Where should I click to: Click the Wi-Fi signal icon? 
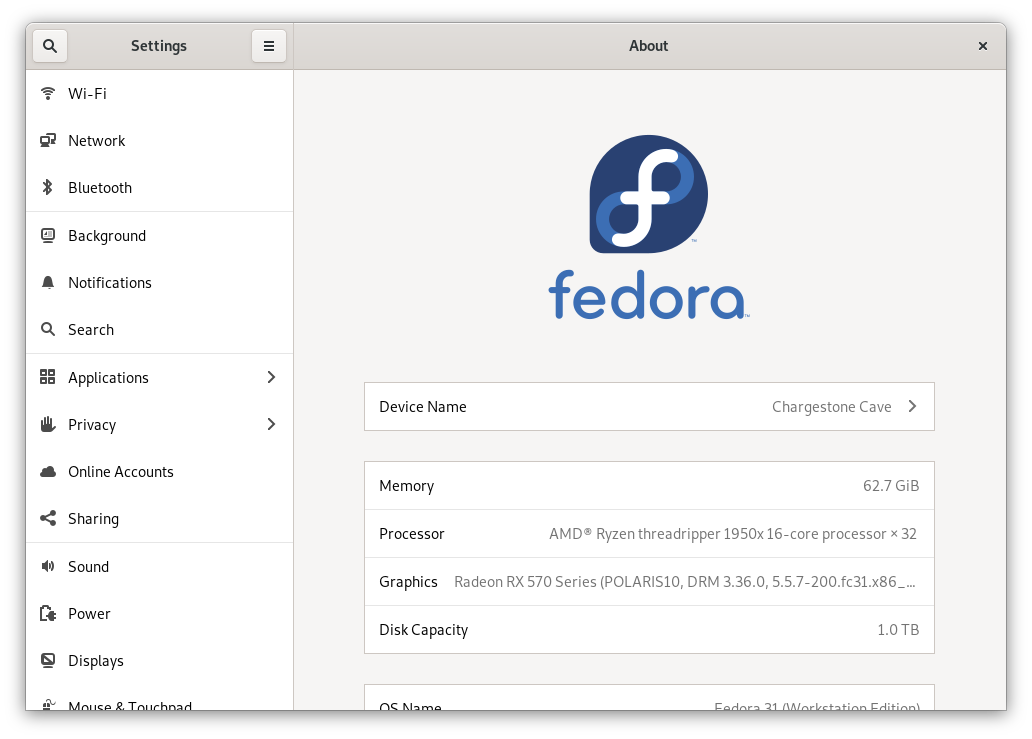coord(48,93)
